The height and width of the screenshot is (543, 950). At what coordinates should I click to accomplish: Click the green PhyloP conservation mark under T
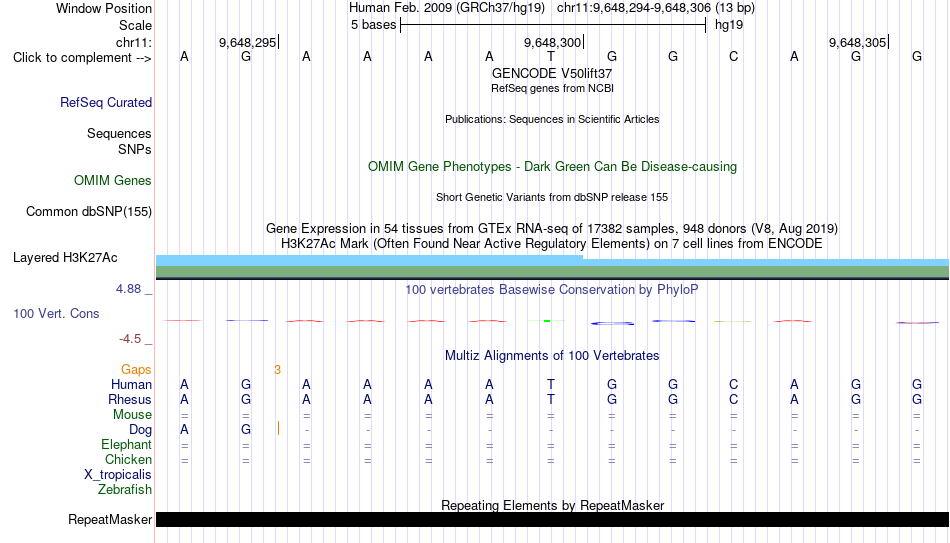(547, 321)
